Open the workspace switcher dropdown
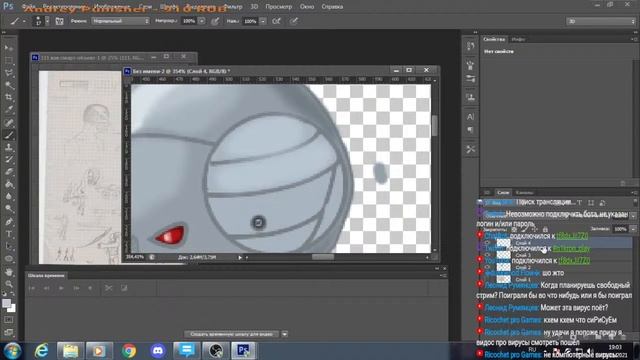Image resolution: width=640 pixels, height=360 pixels. 601,21
